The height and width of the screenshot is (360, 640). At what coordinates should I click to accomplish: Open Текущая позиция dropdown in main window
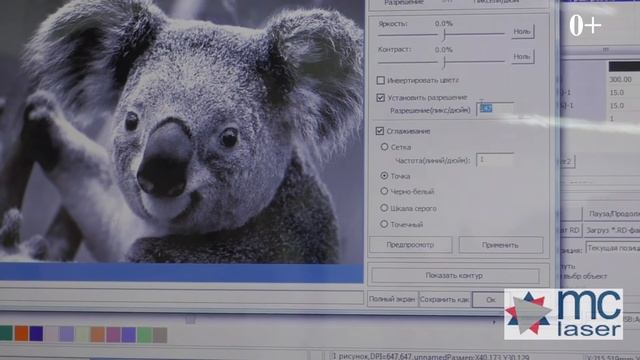(x=613, y=248)
